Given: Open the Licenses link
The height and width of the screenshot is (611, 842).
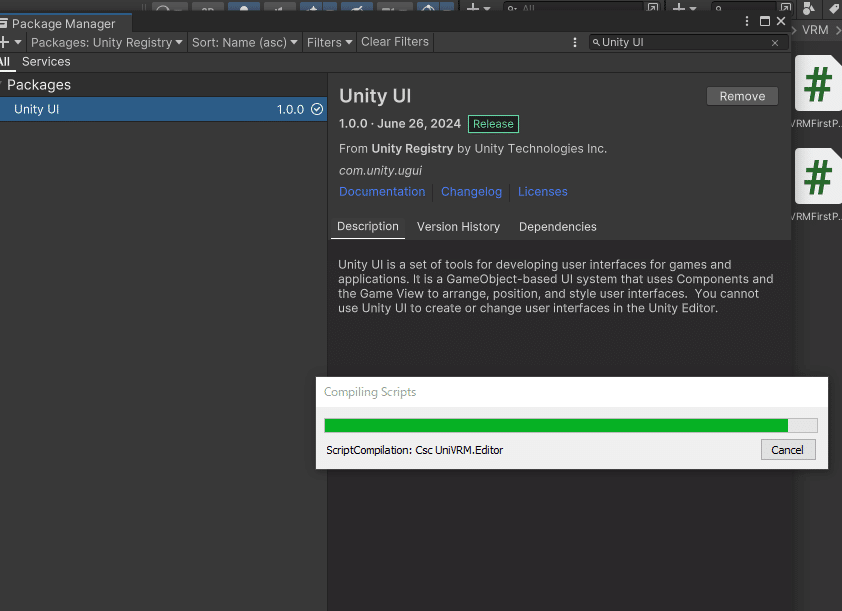Looking at the screenshot, I should (542, 192).
